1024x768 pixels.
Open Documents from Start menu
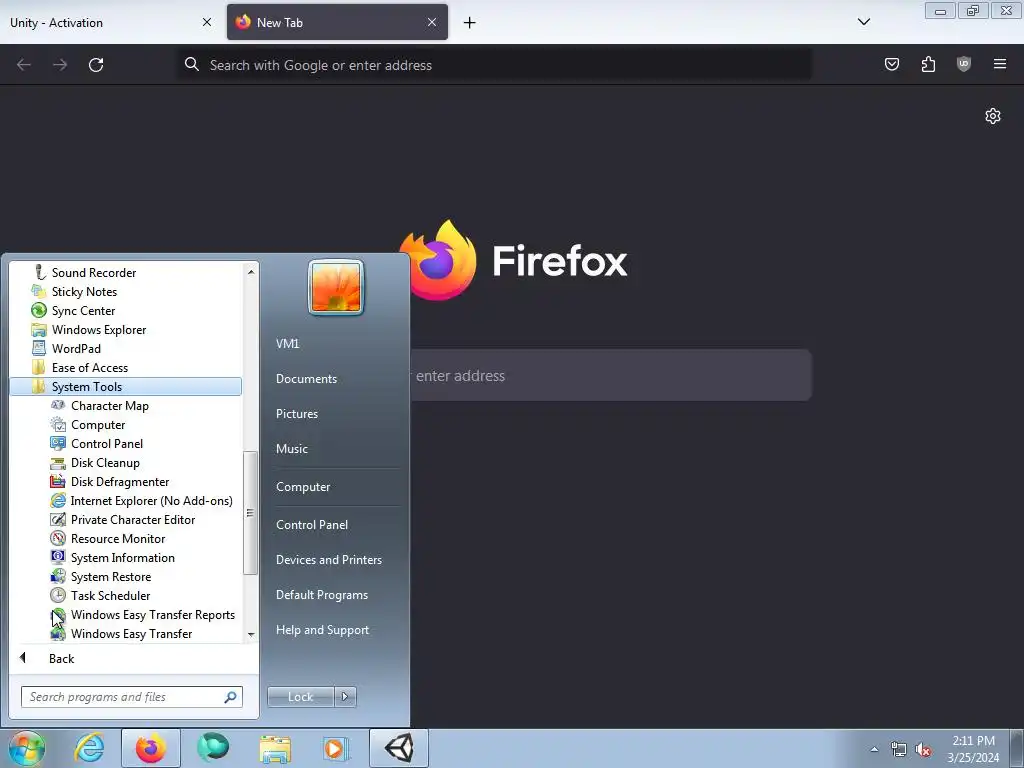306,379
